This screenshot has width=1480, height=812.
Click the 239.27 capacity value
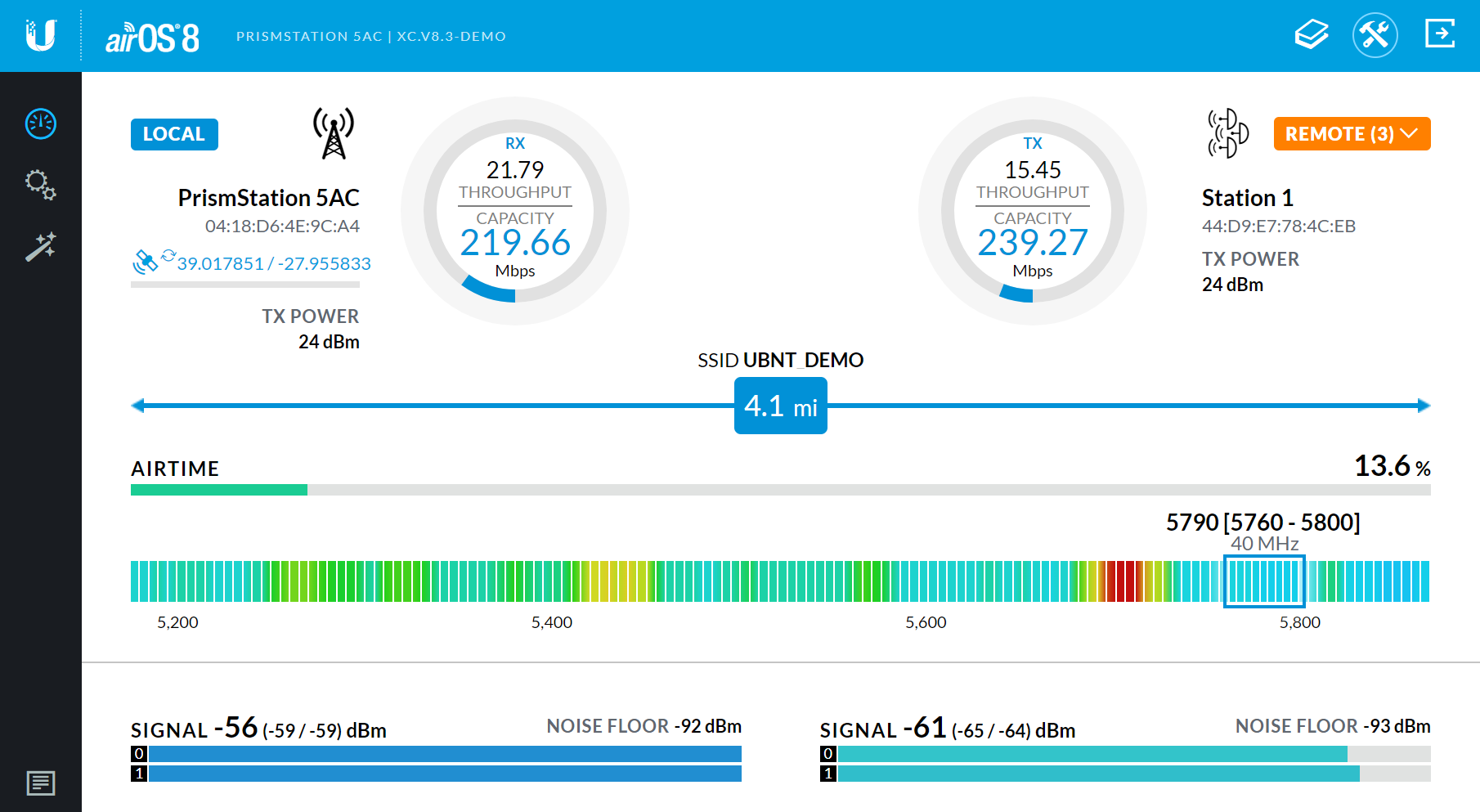point(1033,243)
